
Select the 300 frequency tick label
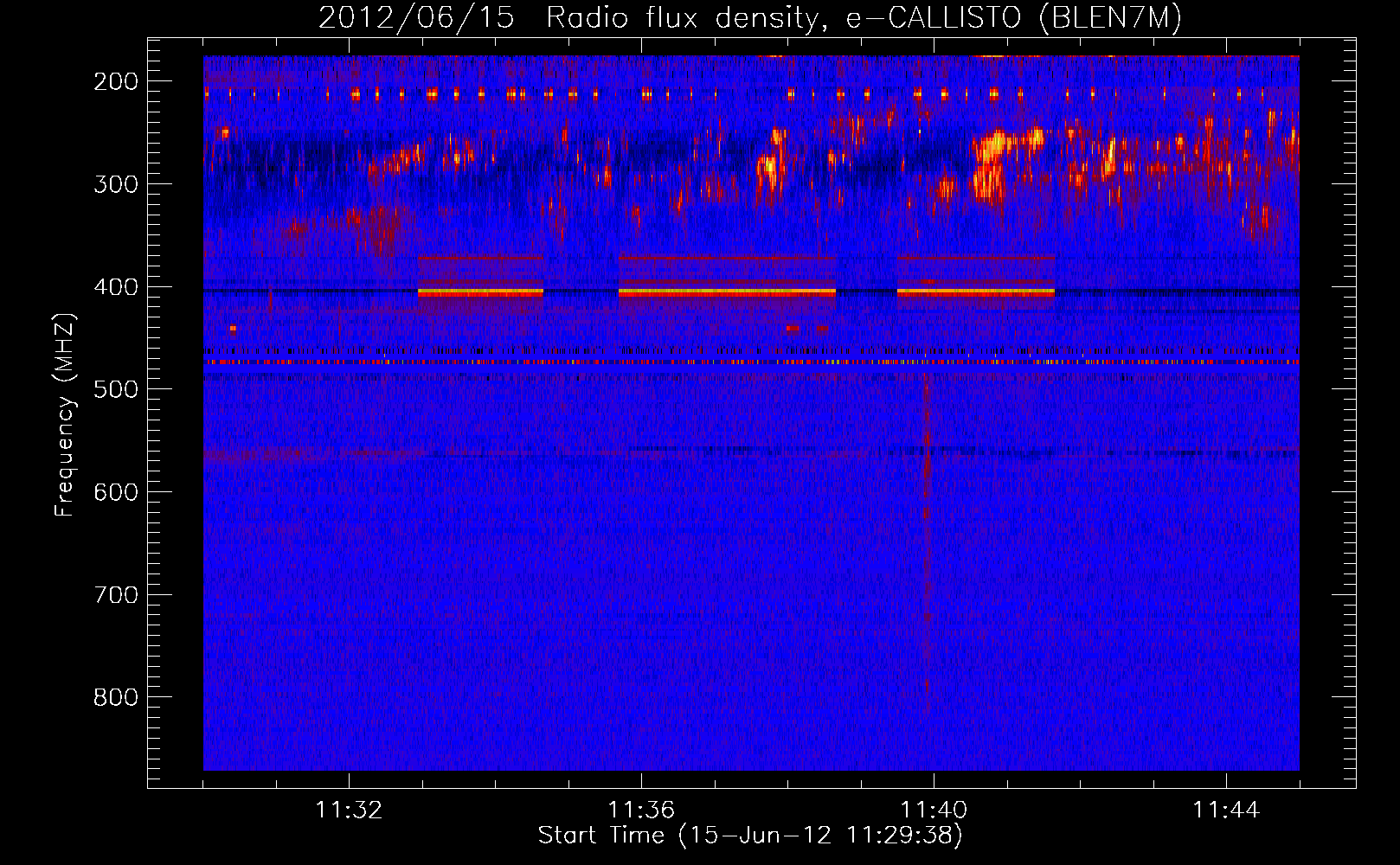(x=116, y=184)
